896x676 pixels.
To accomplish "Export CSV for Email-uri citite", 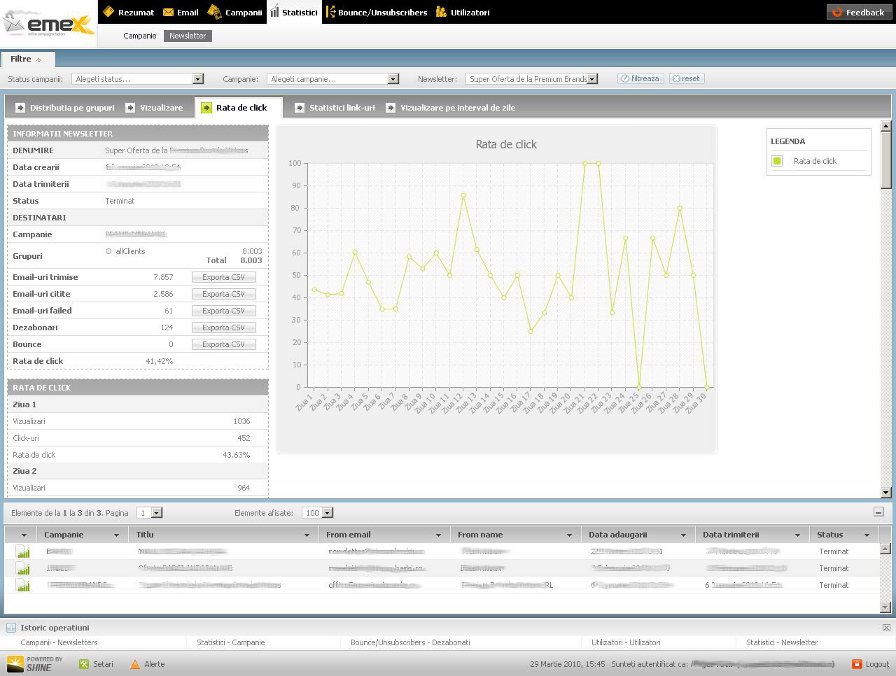I will coord(223,294).
